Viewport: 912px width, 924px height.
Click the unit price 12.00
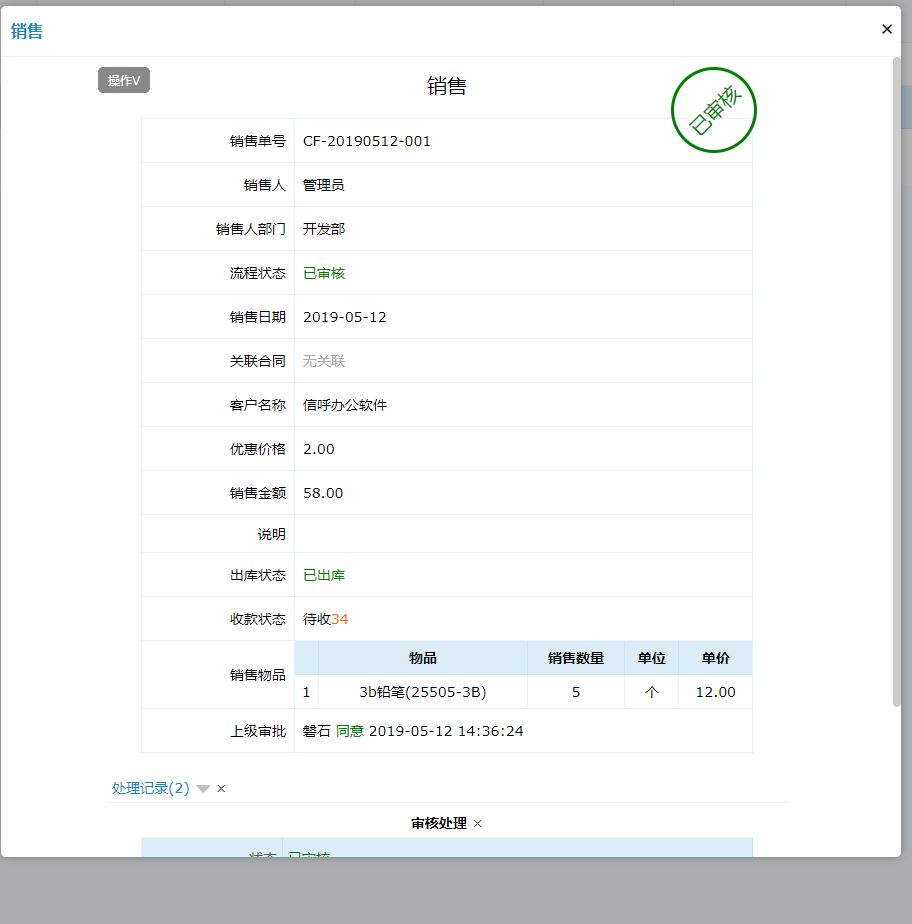pos(716,692)
